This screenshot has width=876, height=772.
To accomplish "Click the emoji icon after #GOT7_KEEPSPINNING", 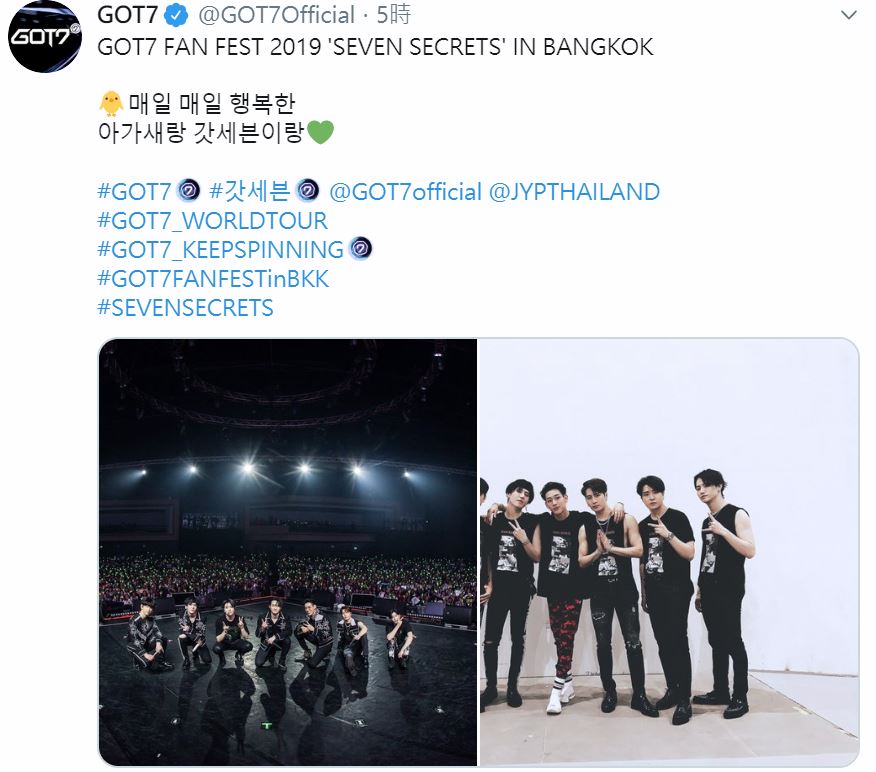I will click(361, 248).
